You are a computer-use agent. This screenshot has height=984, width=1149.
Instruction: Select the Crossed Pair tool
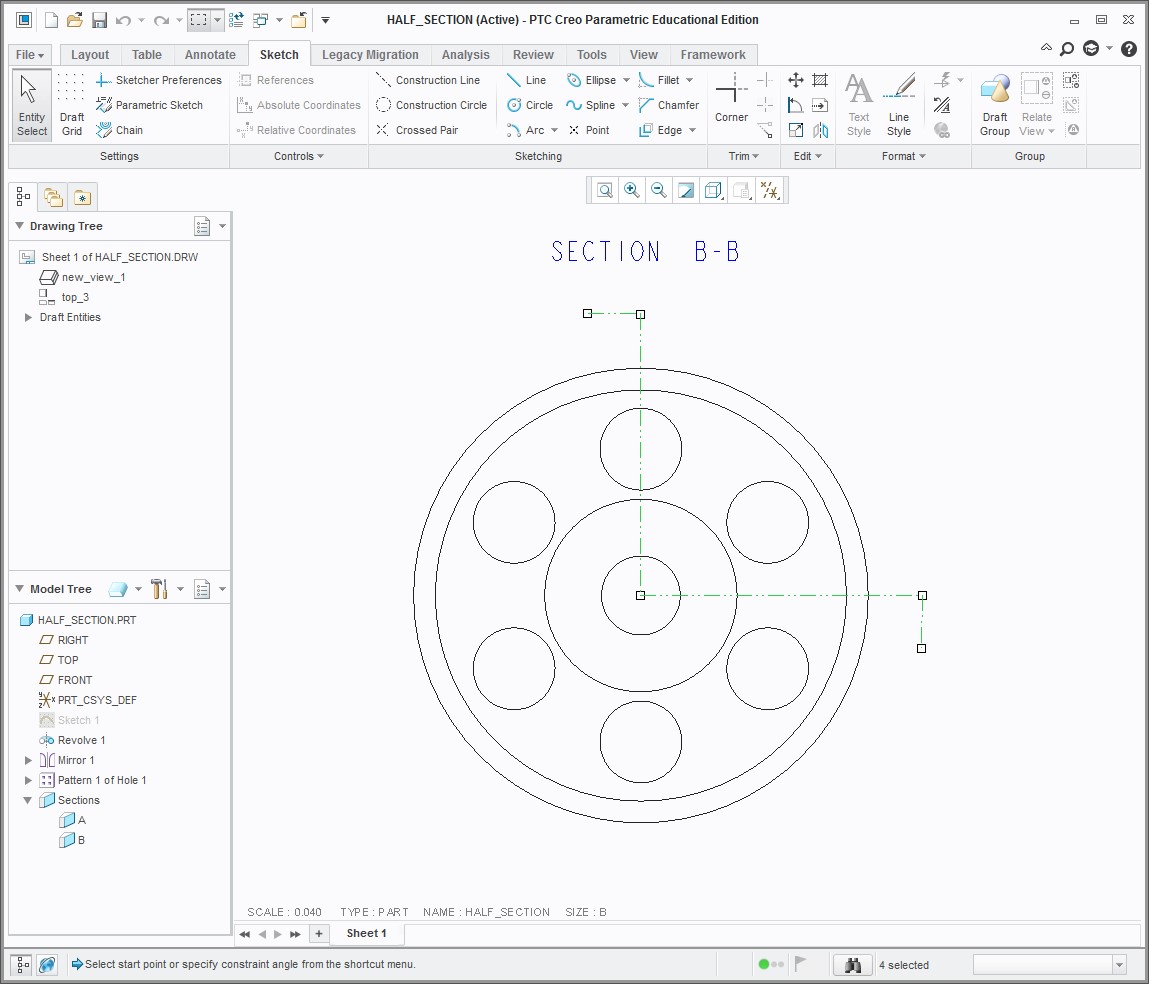coord(417,130)
